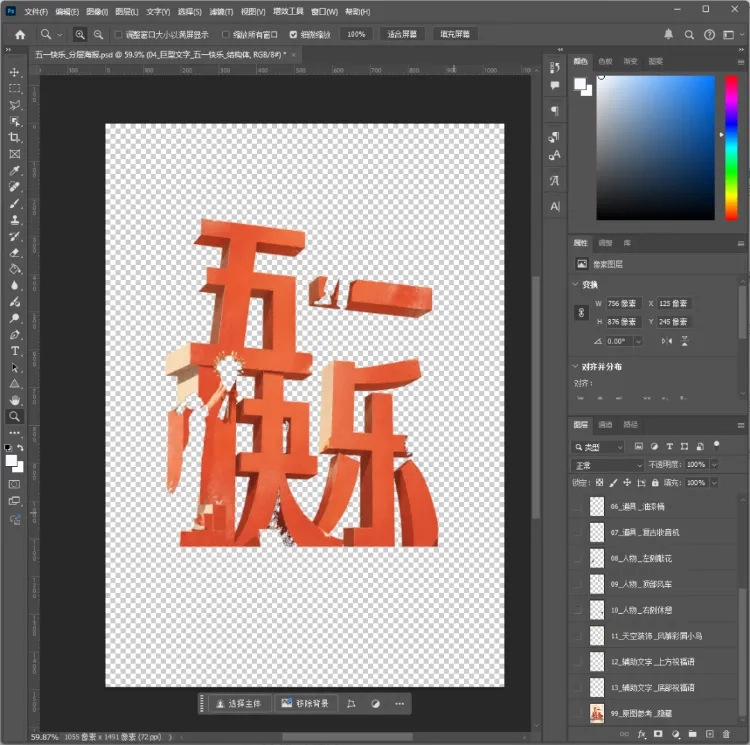Open the fill '填充' dropdown arrow
Viewport: 750px width, 745px height.
pos(714,482)
